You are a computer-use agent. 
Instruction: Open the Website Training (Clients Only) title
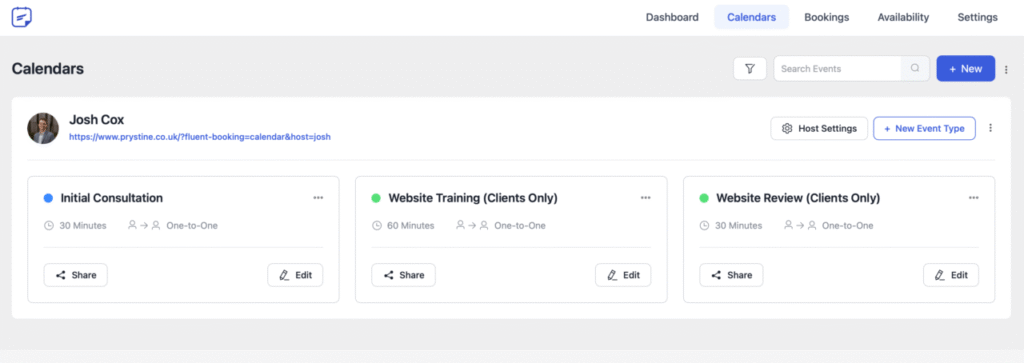coord(473,198)
